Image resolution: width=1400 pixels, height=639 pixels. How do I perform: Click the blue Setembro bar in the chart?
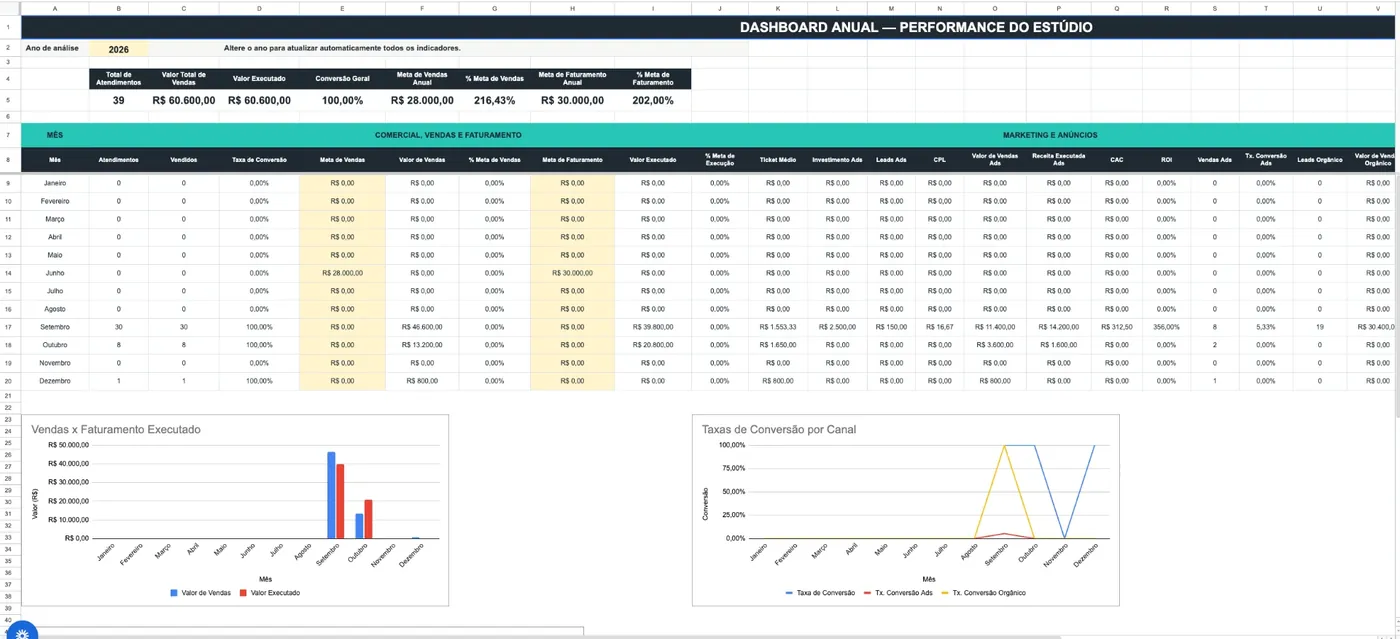tap(331, 495)
